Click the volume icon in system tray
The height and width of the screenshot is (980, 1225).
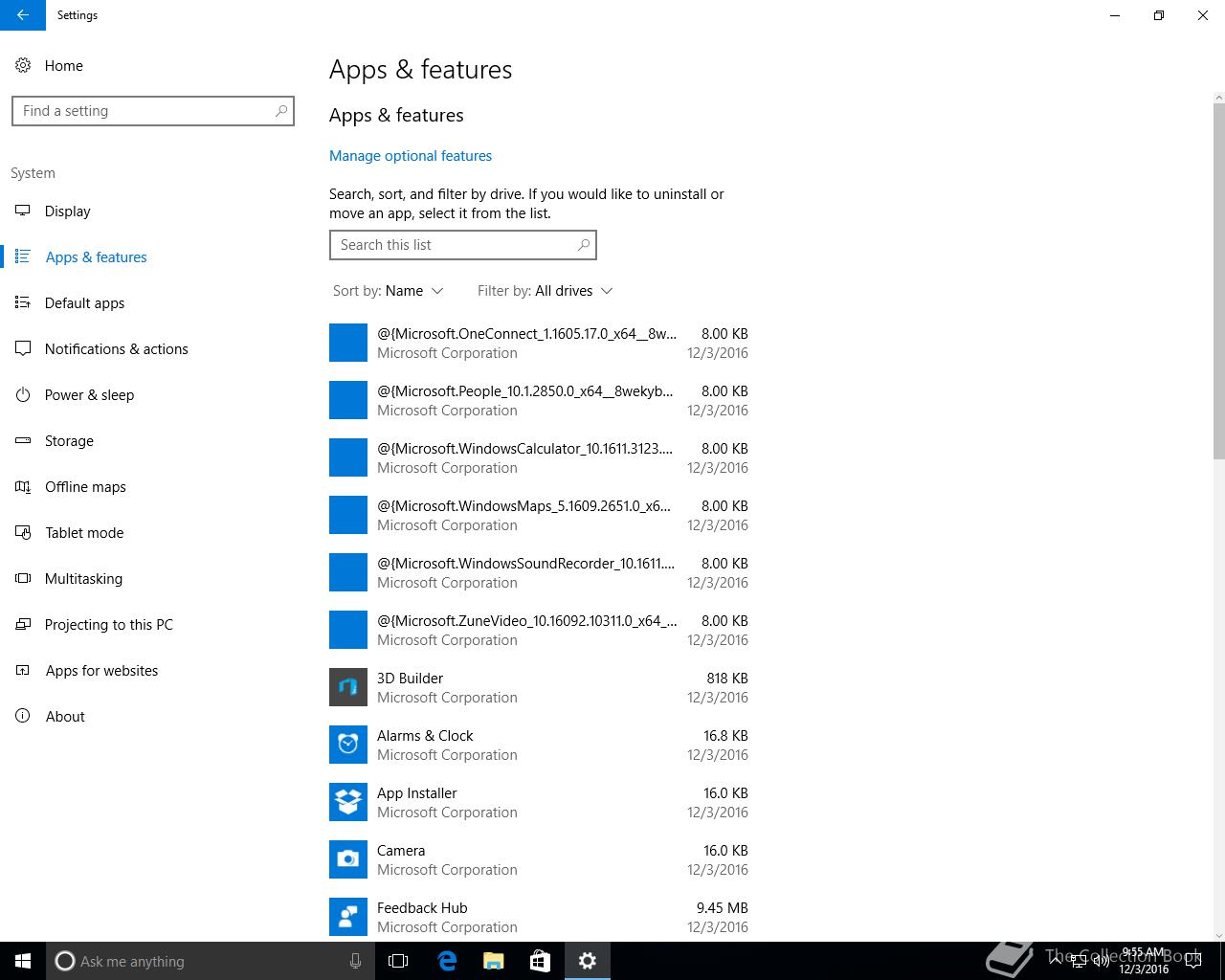click(x=1102, y=961)
